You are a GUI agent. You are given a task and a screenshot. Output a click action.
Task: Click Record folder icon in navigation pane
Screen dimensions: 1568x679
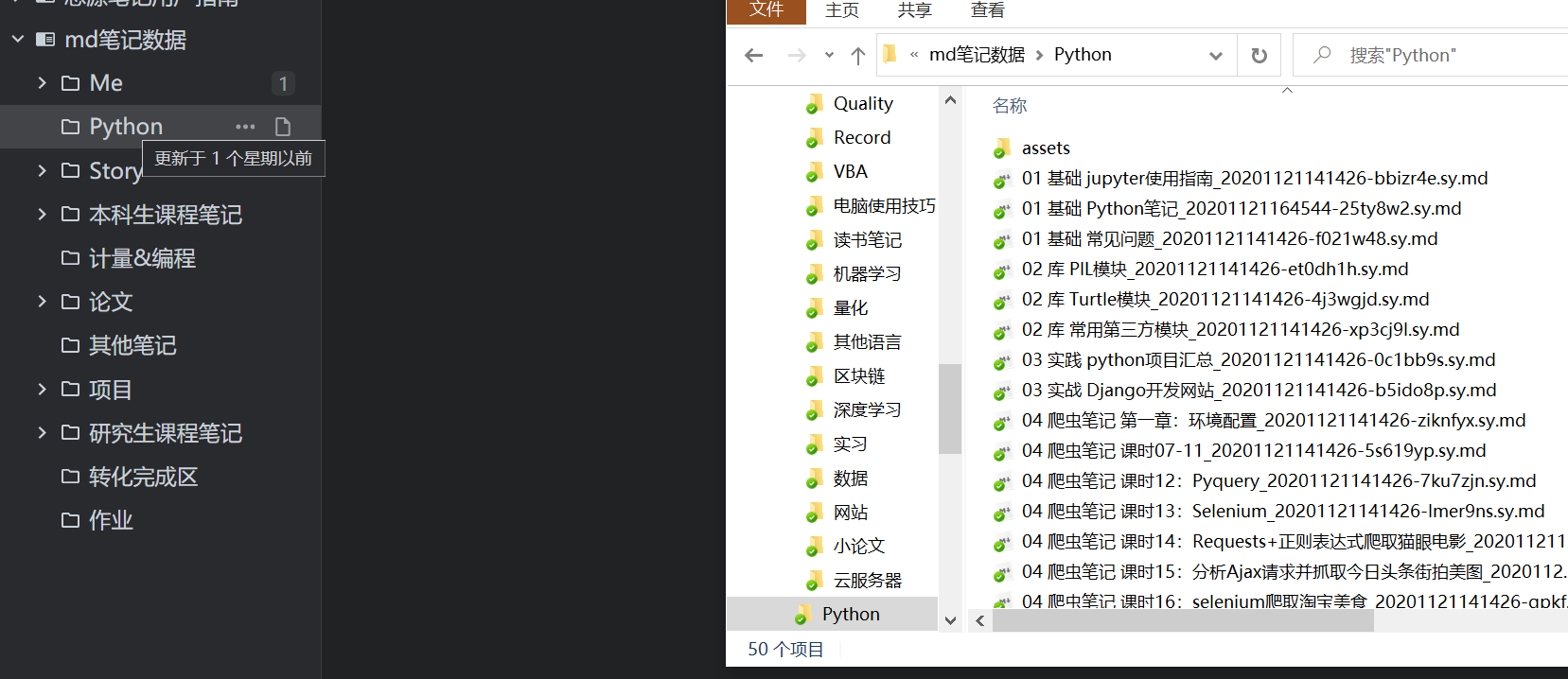814,138
